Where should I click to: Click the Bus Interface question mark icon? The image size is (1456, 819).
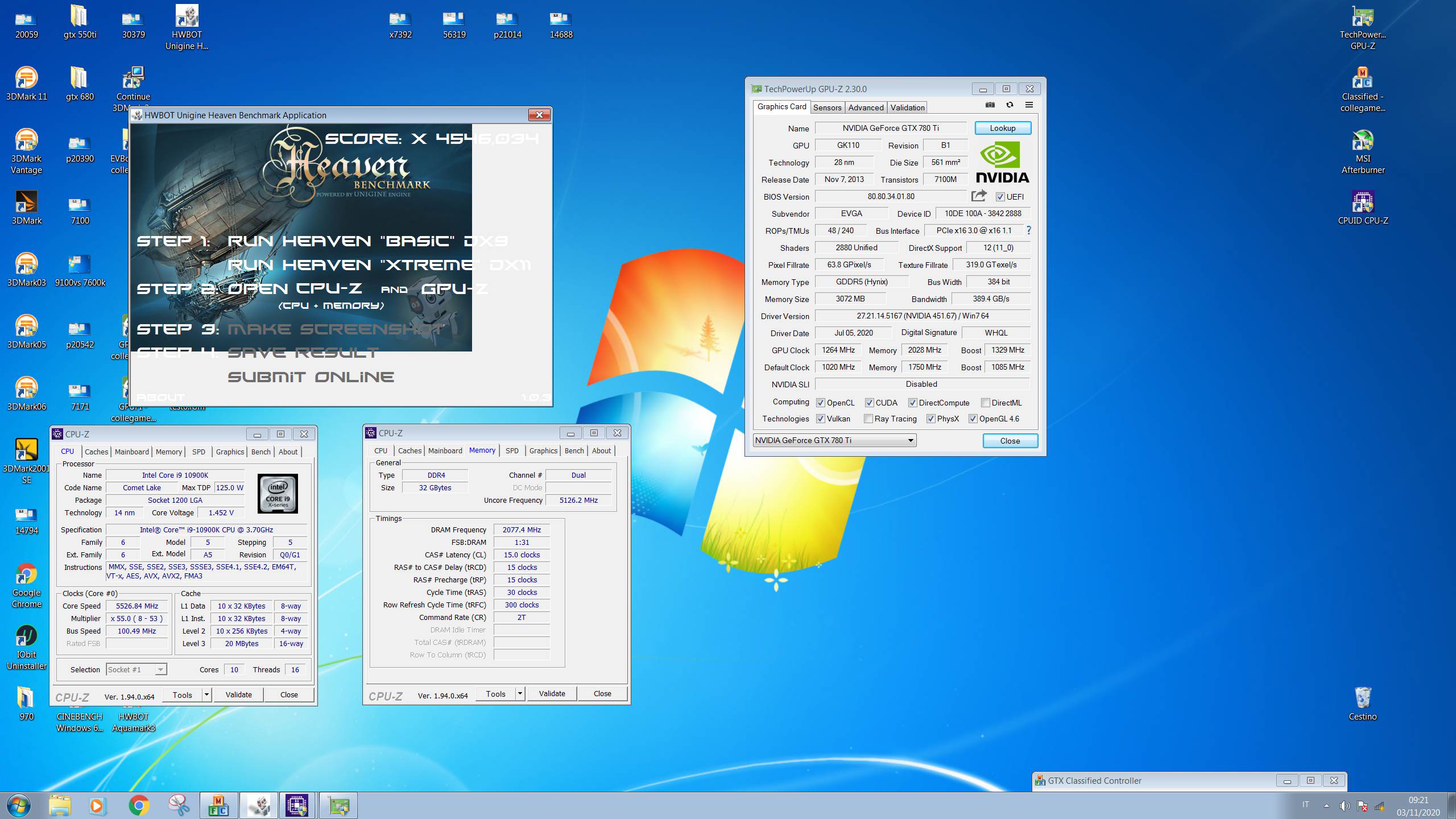[1028, 230]
